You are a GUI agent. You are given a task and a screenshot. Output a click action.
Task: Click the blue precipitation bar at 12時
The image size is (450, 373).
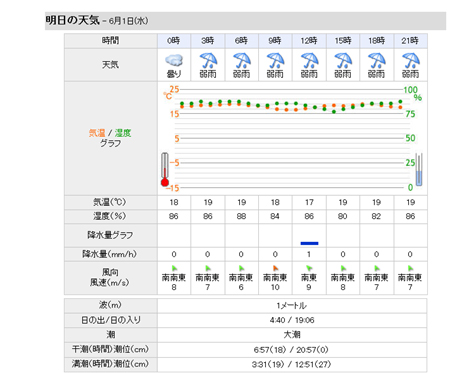pyautogui.click(x=309, y=243)
